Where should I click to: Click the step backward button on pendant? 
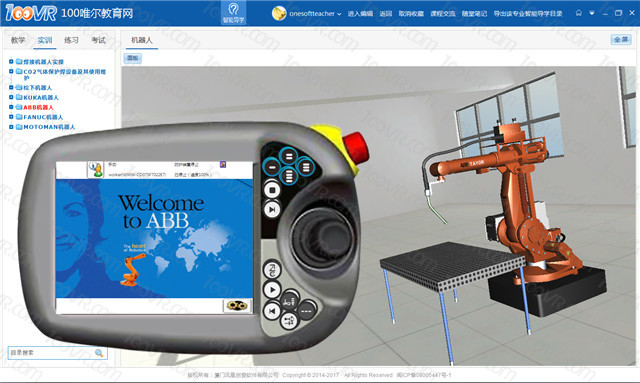tap(271, 311)
